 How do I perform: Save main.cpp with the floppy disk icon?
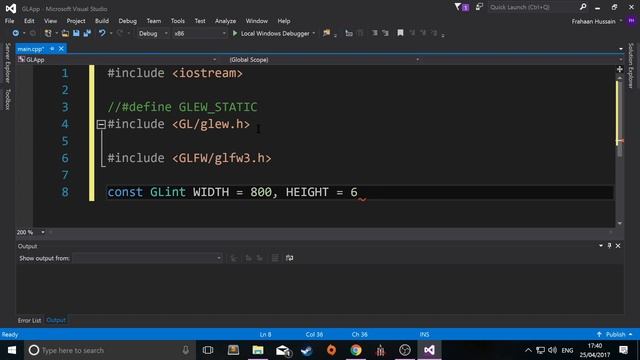pyautogui.click(x=76, y=33)
